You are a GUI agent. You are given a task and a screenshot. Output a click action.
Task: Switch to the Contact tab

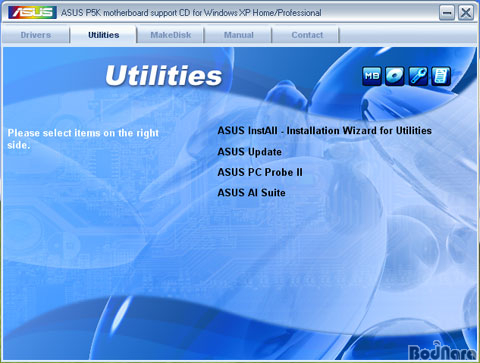[307, 35]
